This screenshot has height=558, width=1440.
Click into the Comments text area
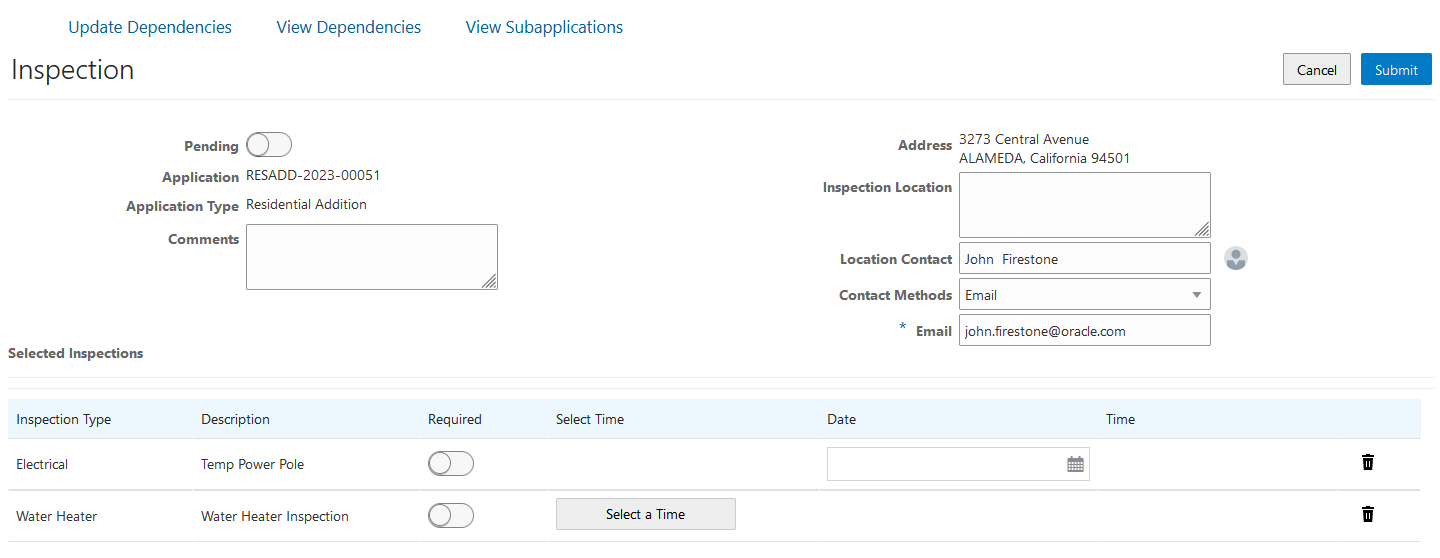[371, 257]
